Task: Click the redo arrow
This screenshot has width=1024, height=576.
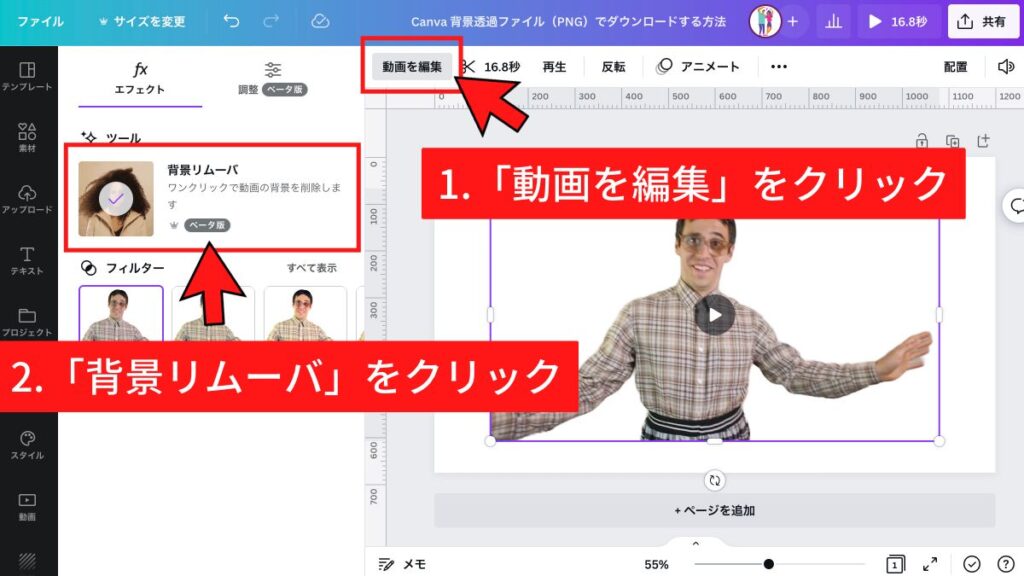Action: (271, 21)
